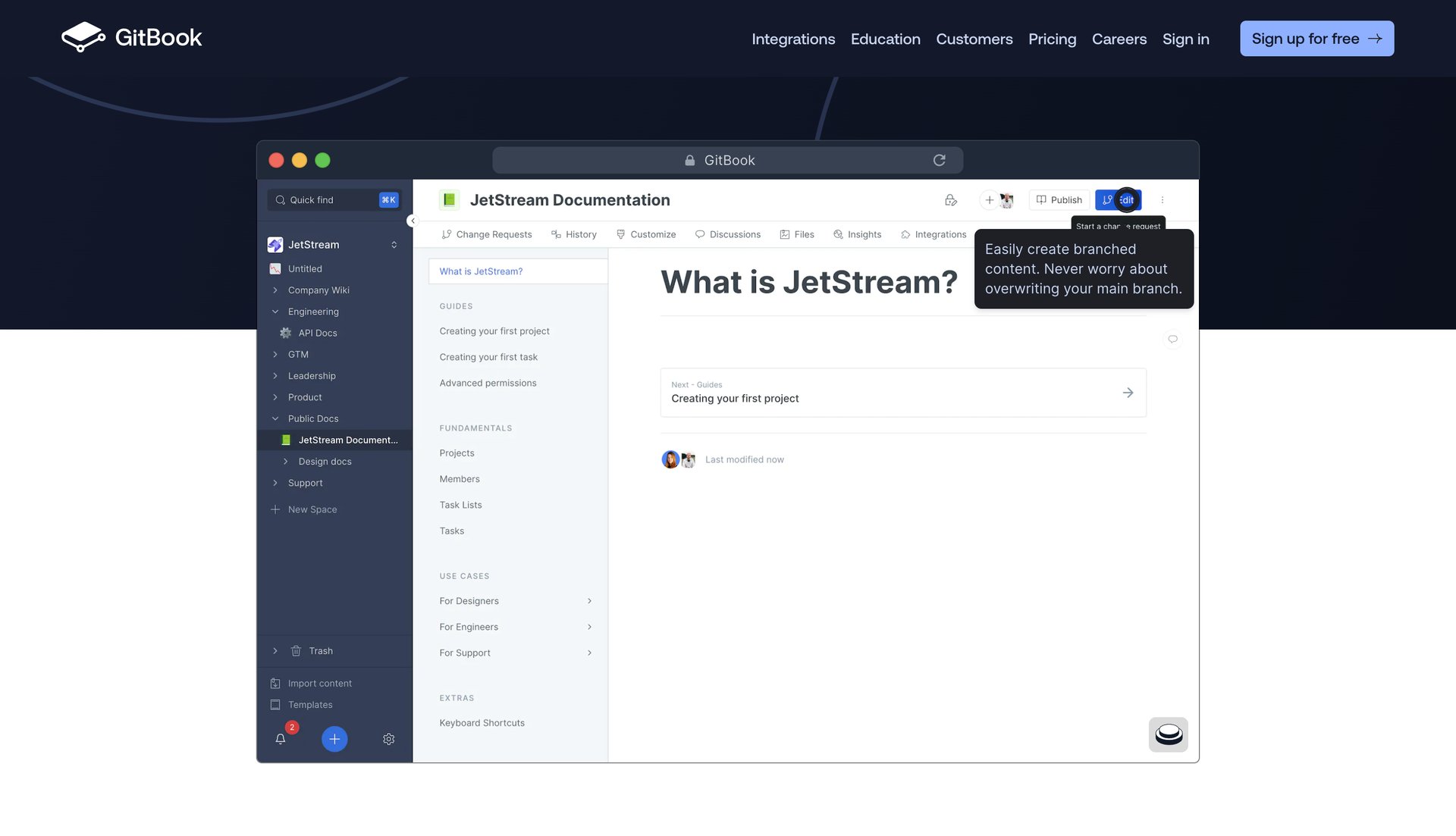Open Creating your first project page
Screen dimensions: 1456x836
pyautogui.click(x=494, y=330)
